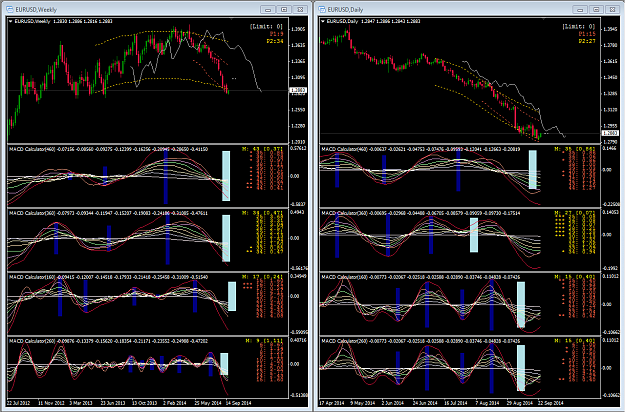Click the 24 Jun 2014 date on Daily time axis
625x412 pixels.
click(x=425, y=403)
